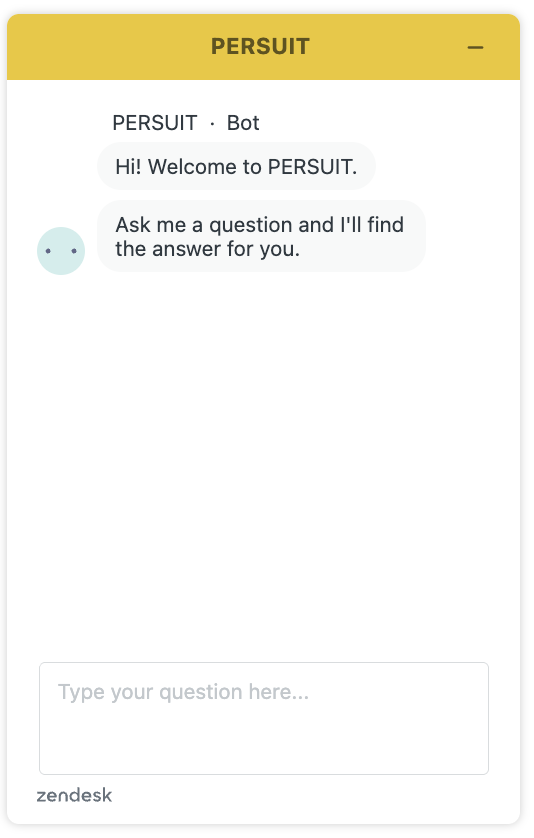The height and width of the screenshot is (838, 534).
Task: Click the PERSUIT title in yellow header
Action: tap(260, 46)
